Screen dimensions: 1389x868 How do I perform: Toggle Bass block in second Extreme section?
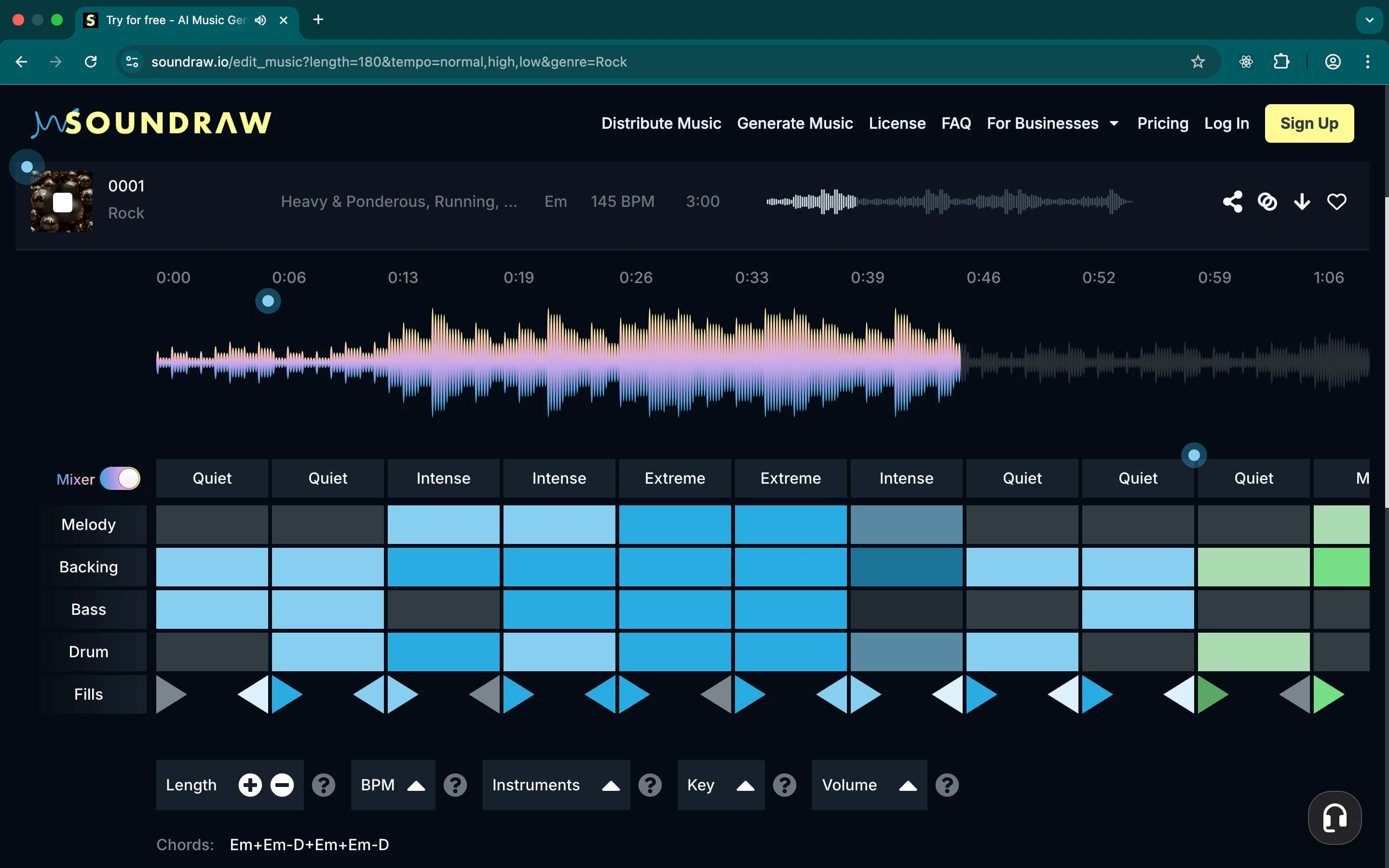click(x=791, y=609)
